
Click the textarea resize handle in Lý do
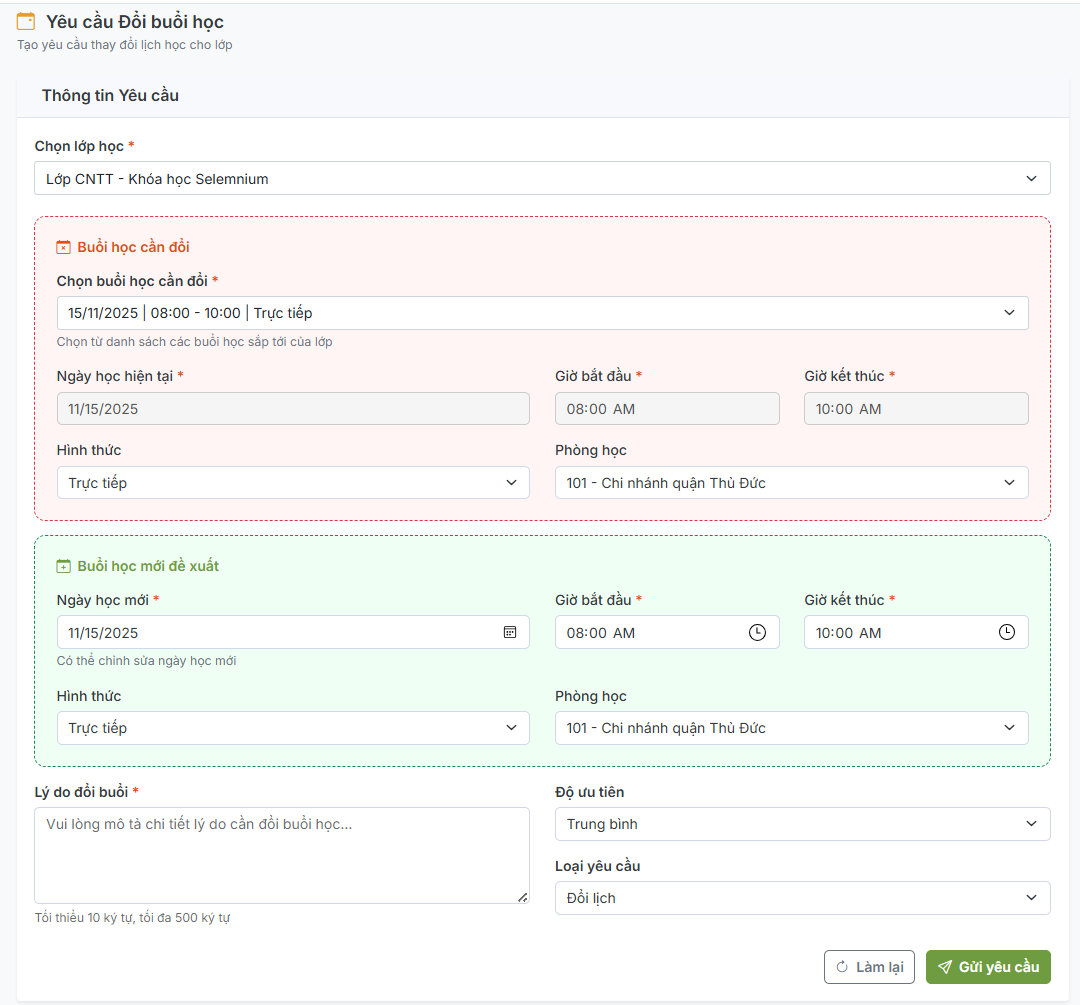click(522, 897)
